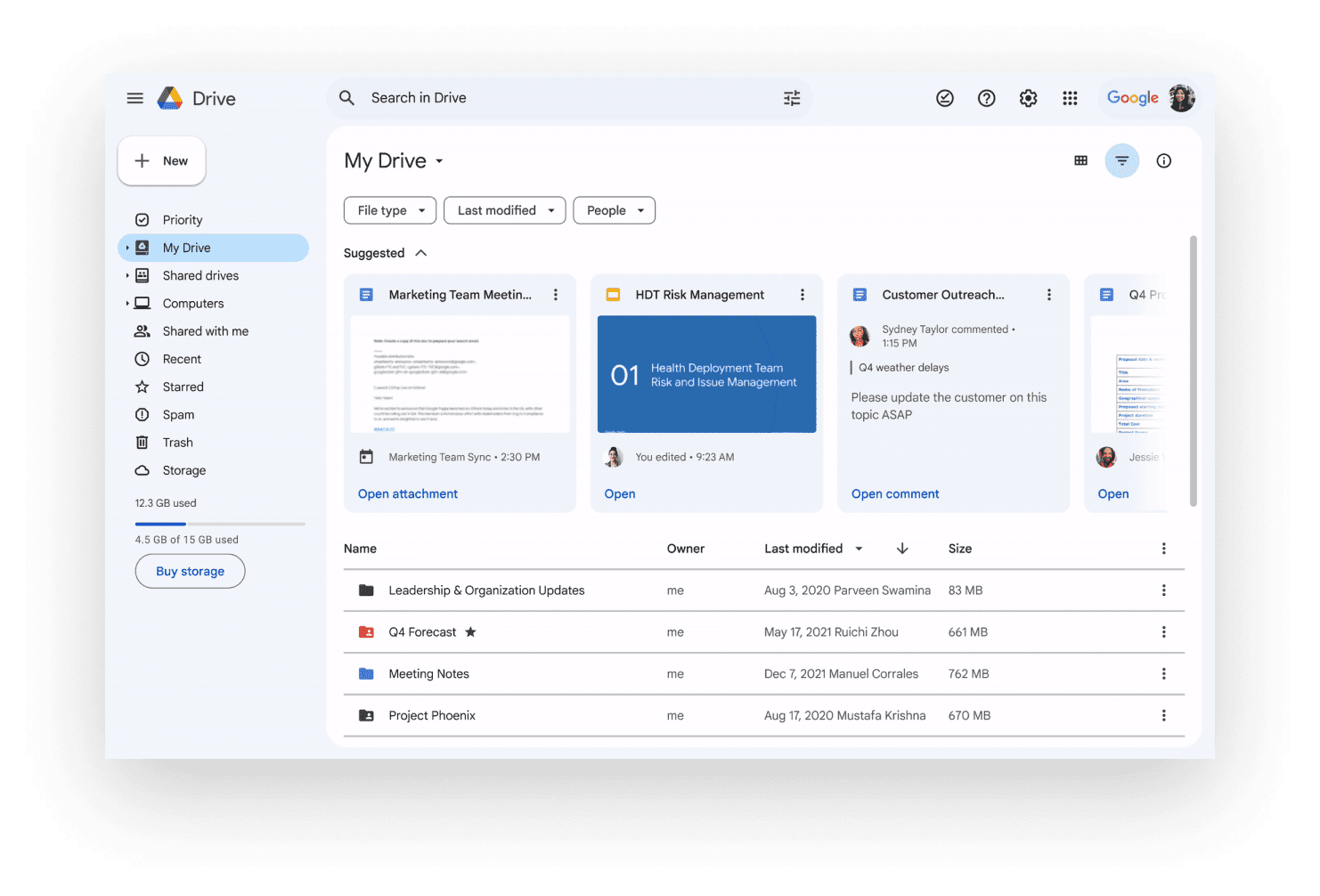Expand the Shared drives section arrow

point(127,275)
